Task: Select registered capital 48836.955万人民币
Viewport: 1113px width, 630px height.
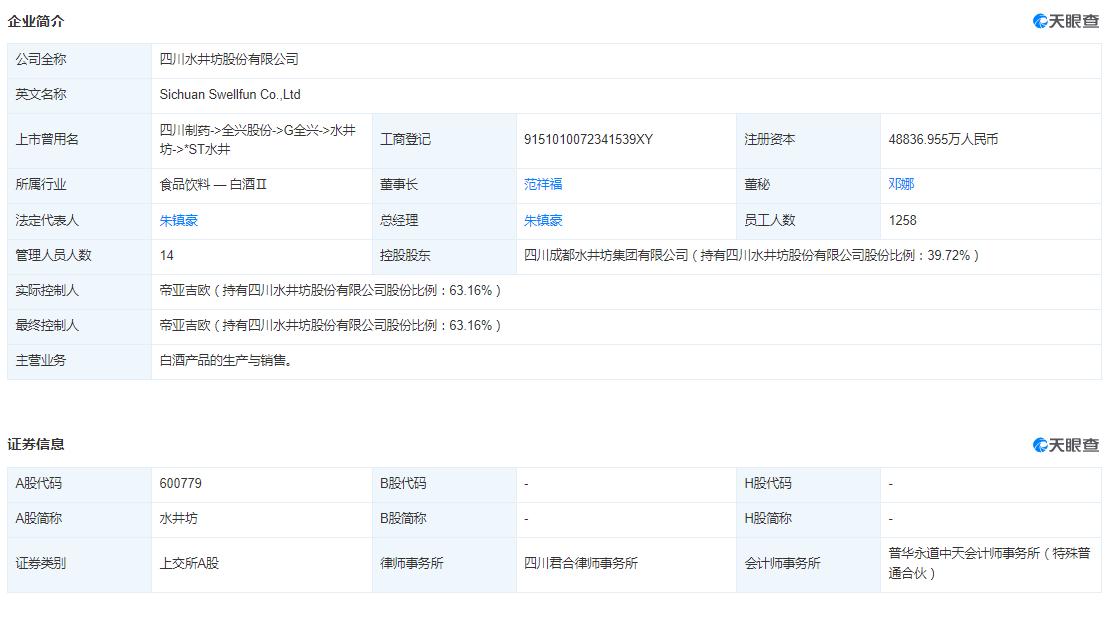Action: coord(943,140)
